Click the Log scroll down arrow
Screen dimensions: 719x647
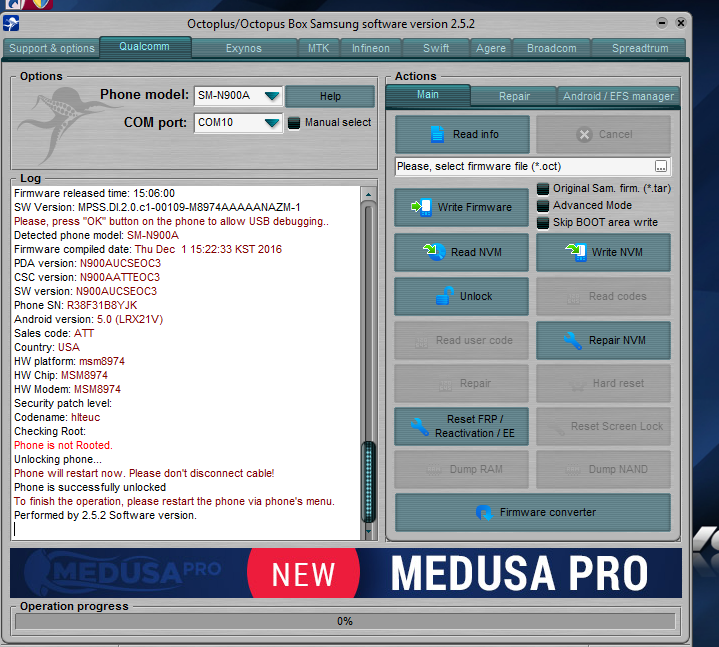(368, 531)
